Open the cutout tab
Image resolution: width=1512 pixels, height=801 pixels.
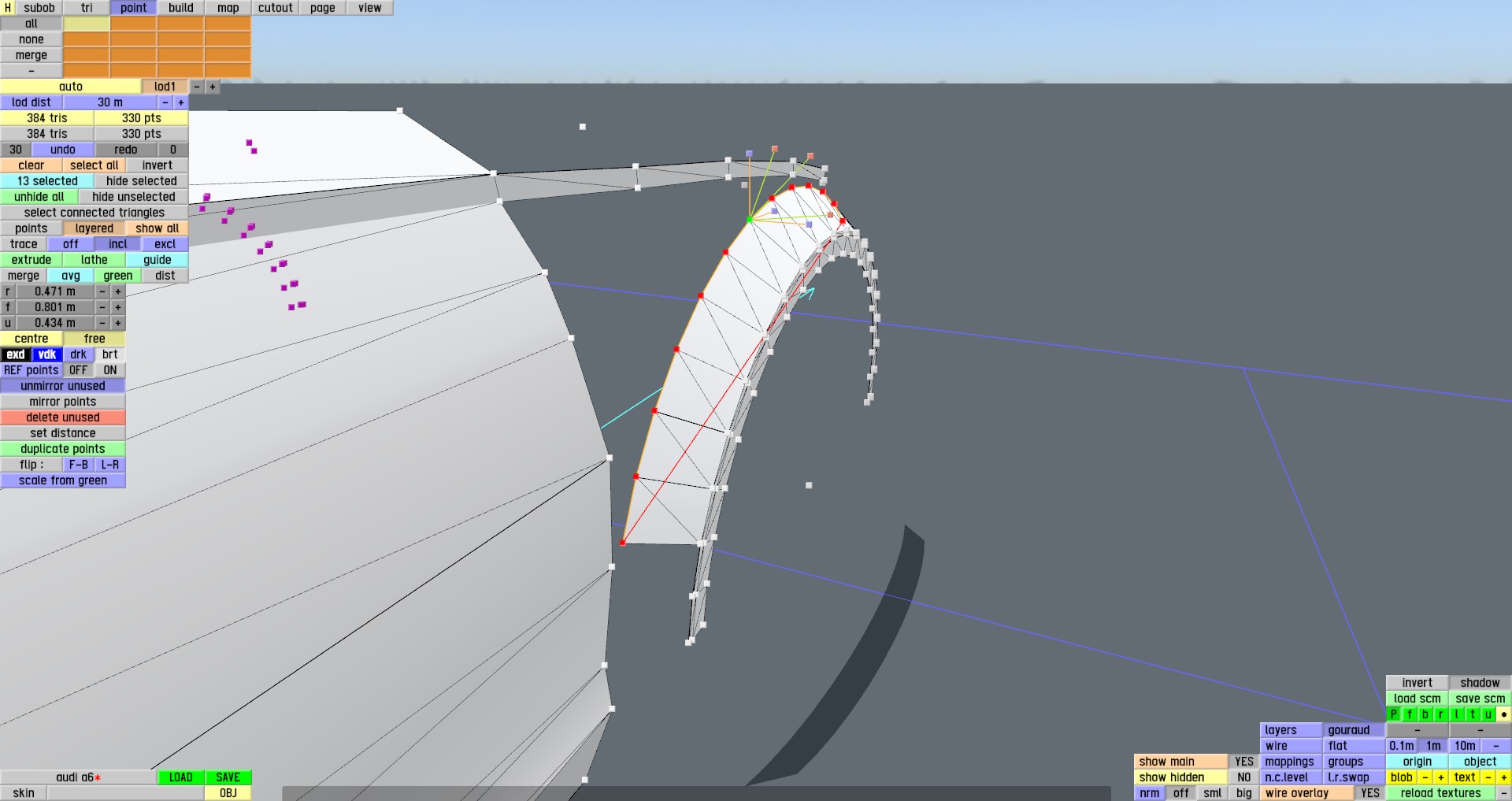coord(276,8)
